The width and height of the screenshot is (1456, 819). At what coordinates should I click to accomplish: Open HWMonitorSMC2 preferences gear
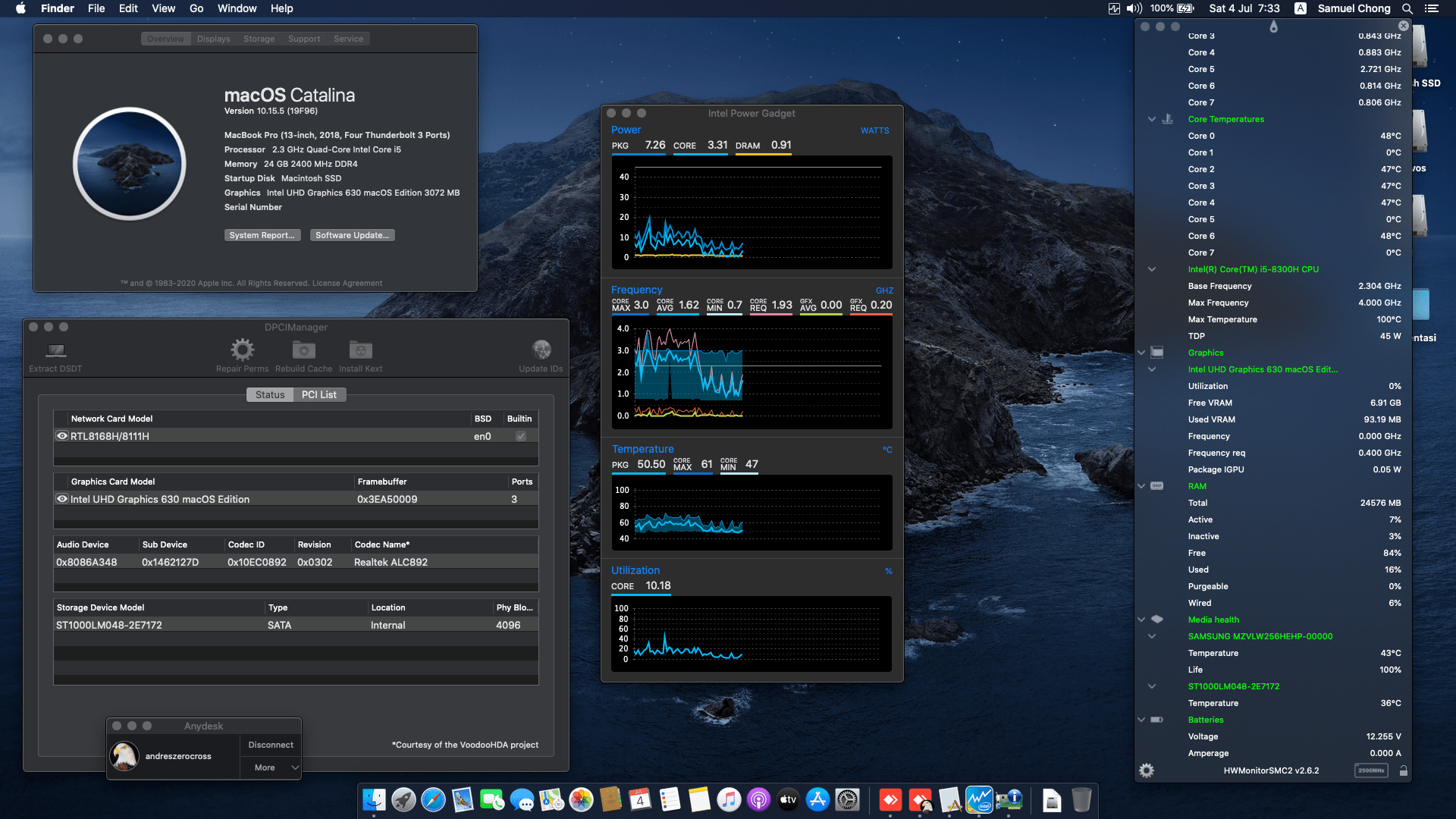point(1146,770)
